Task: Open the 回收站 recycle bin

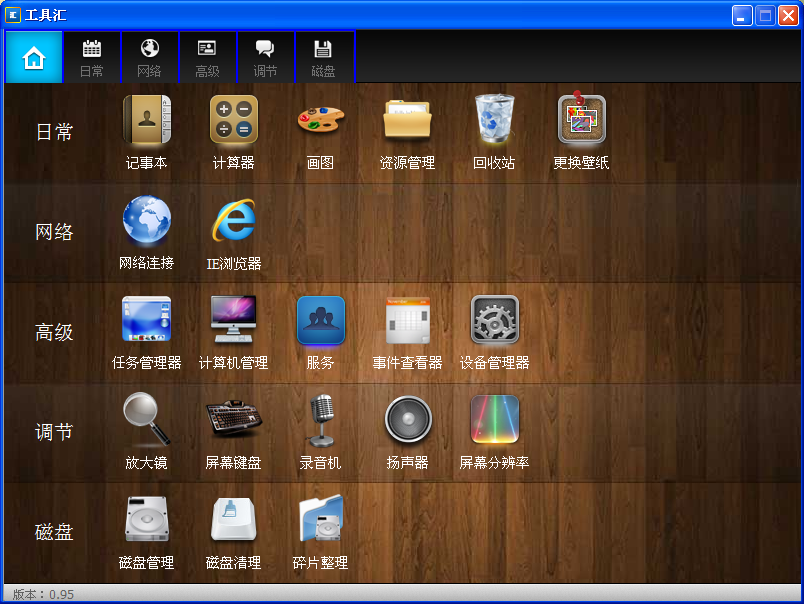Action: [x=494, y=118]
